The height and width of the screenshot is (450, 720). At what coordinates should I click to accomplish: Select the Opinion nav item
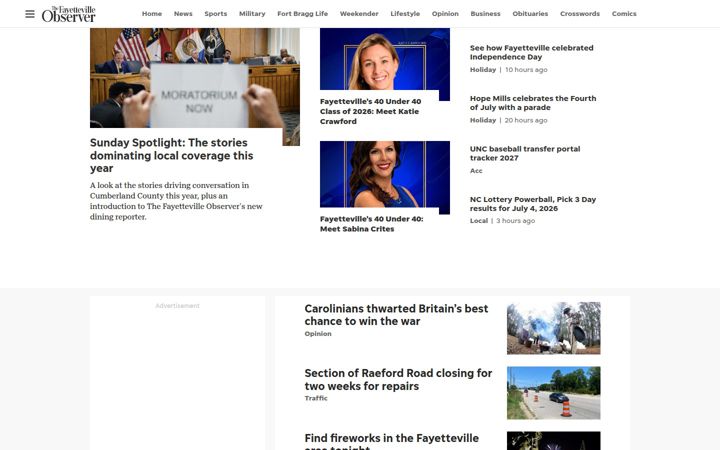coord(445,14)
